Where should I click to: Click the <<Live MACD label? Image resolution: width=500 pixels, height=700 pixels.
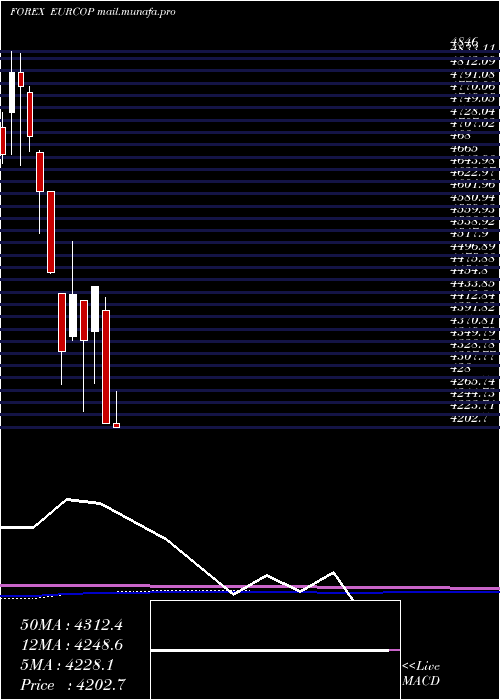(x=421, y=673)
